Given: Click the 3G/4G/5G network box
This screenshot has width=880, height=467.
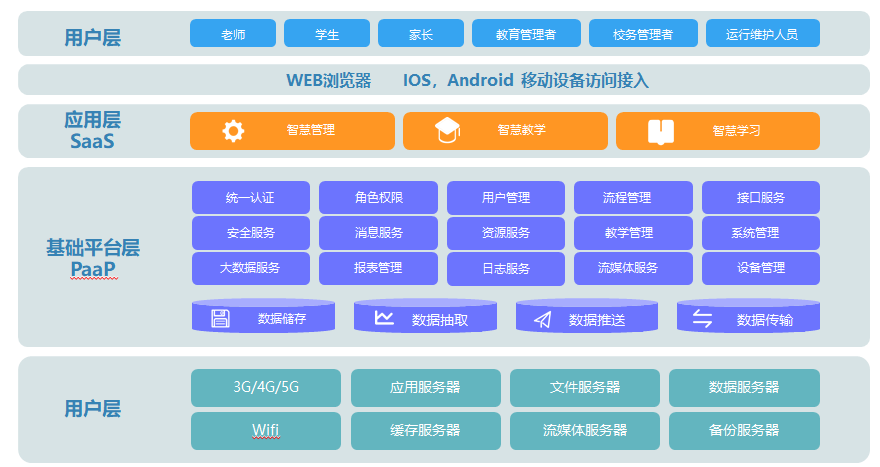Looking at the screenshot, I should tap(265, 387).
